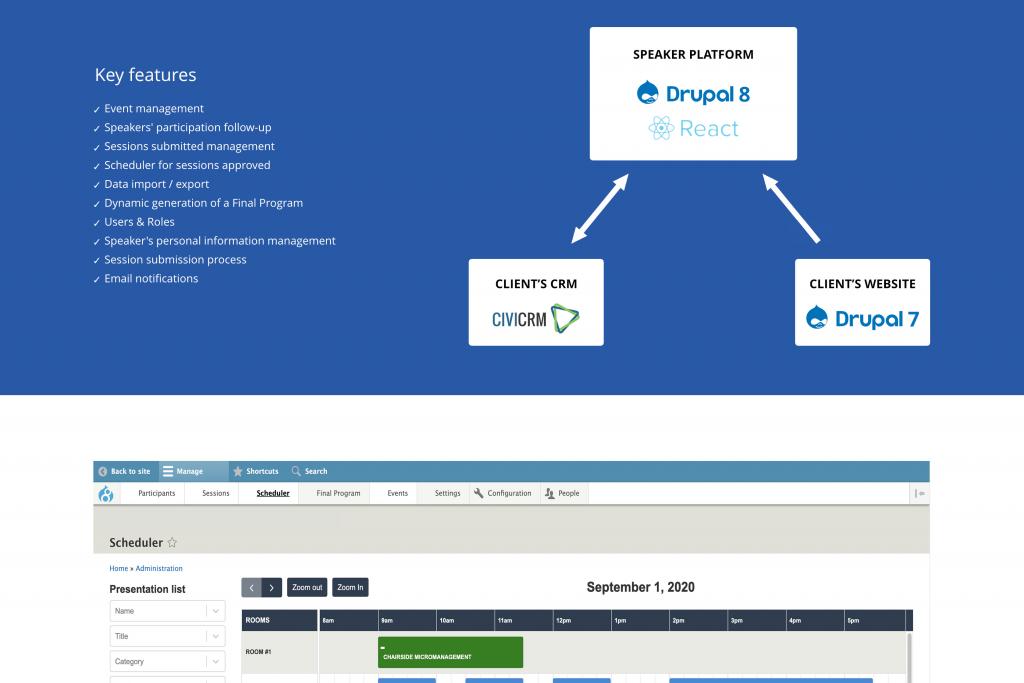Click the '2pm' time header
The width and height of the screenshot is (1024, 683).
click(679, 620)
